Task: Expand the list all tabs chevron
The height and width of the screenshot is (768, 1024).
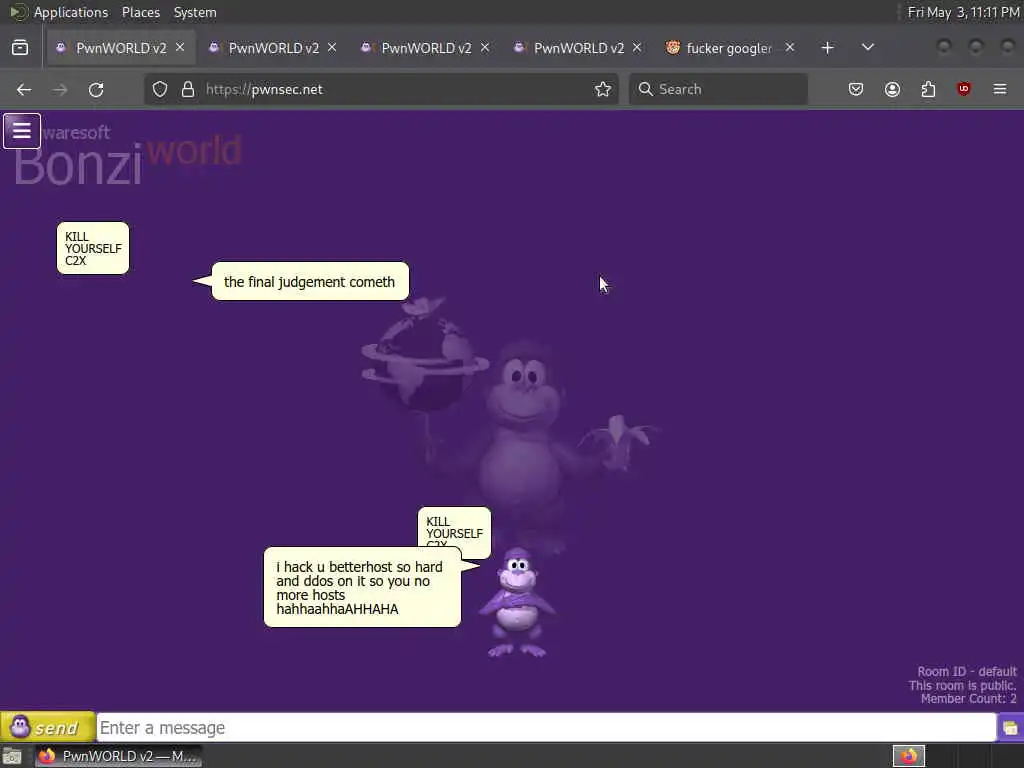Action: tap(868, 48)
